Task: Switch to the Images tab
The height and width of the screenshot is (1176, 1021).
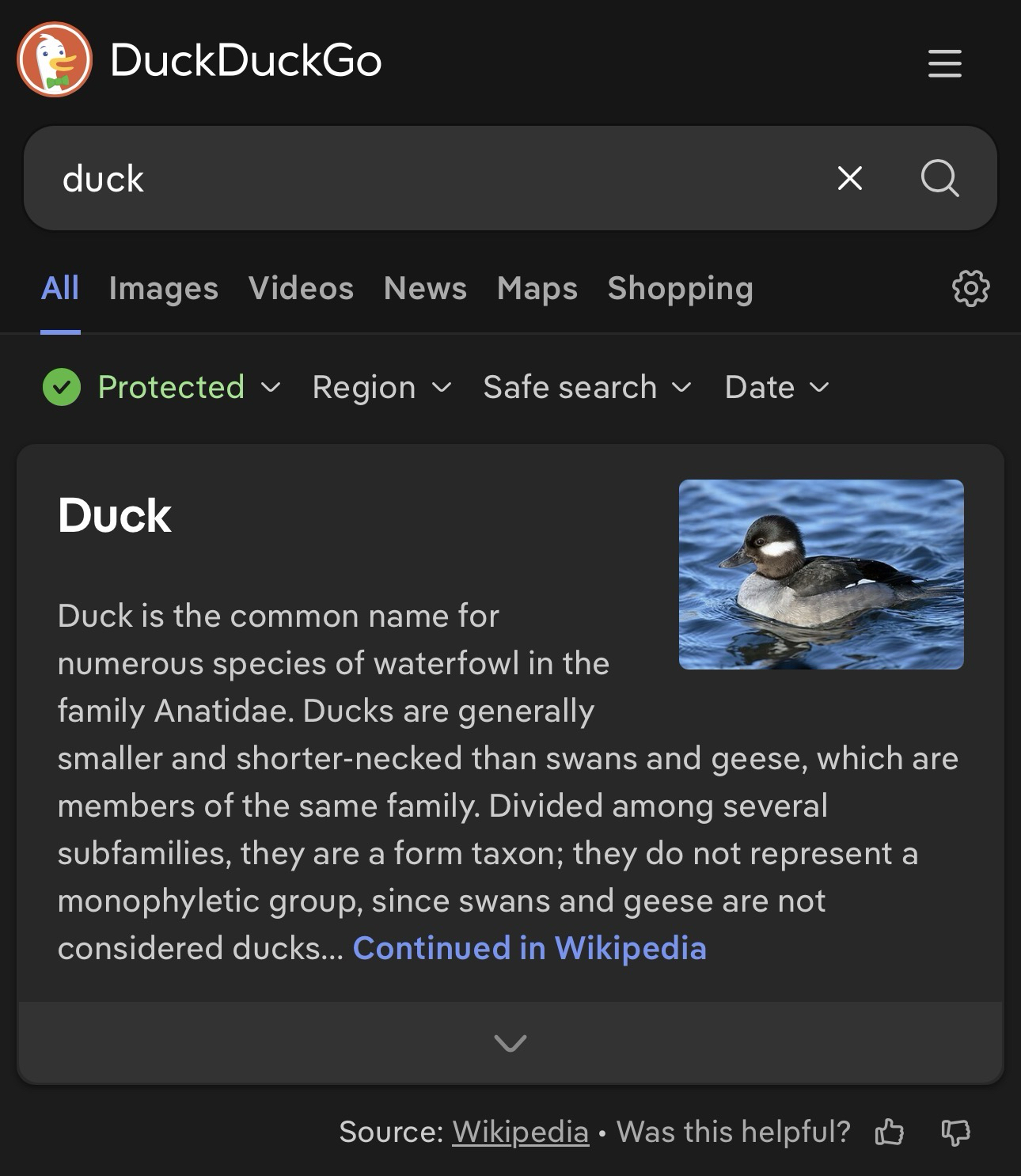Action: click(x=163, y=288)
